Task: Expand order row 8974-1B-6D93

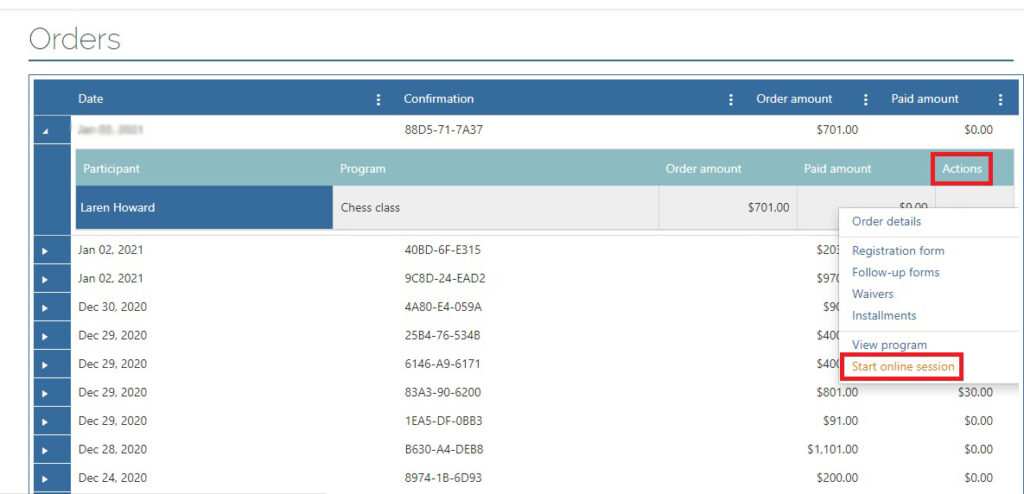Action: [46, 478]
